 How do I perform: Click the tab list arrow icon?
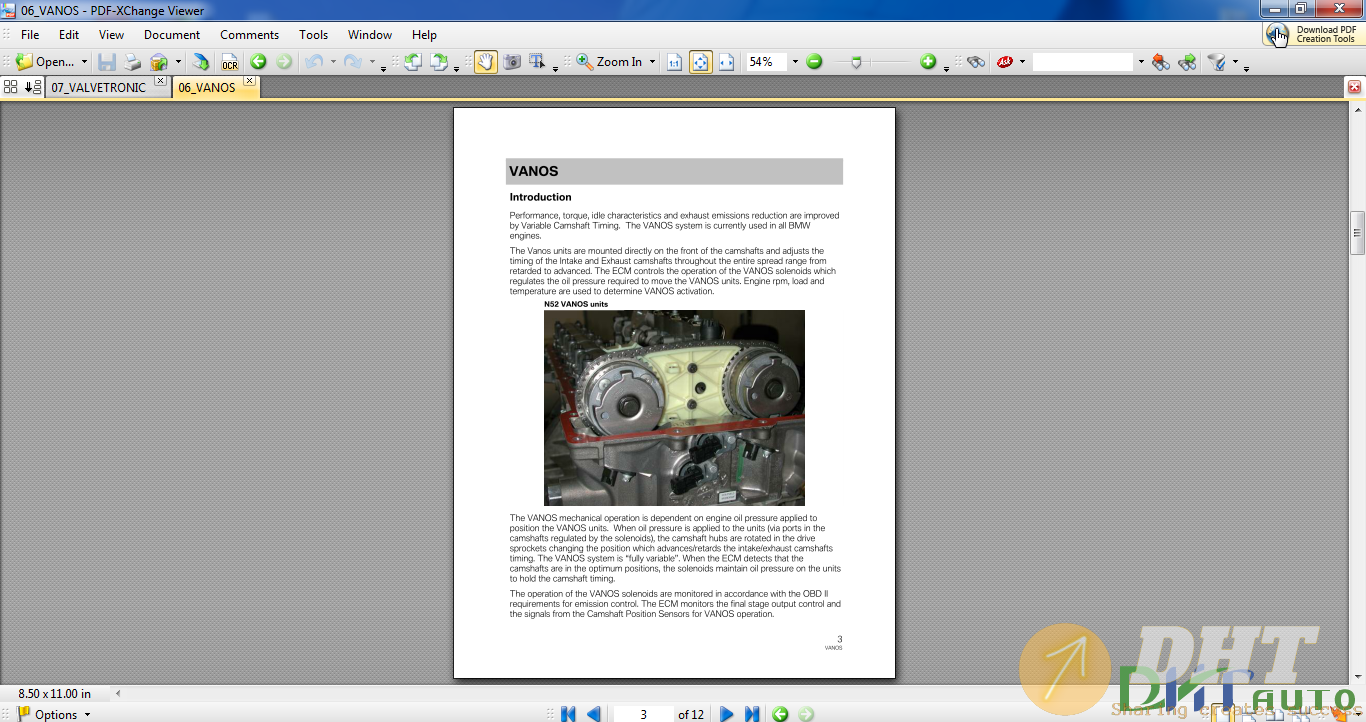pyautogui.click(x=33, y=87)
